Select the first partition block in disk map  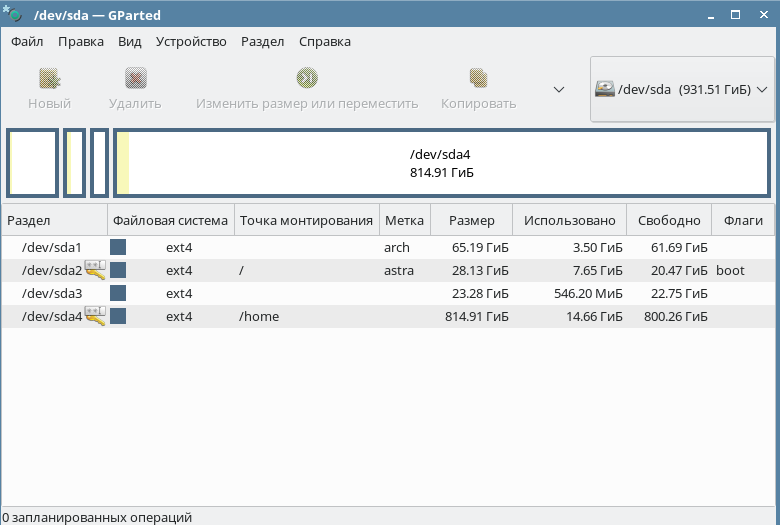pos(33,163)
